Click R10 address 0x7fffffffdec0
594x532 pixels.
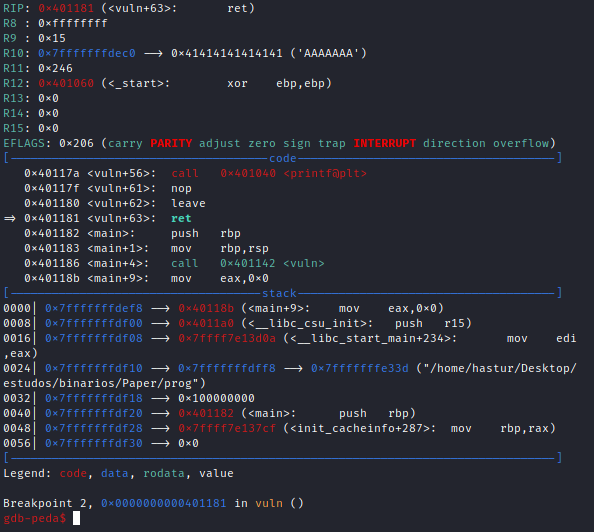(87, 53)
